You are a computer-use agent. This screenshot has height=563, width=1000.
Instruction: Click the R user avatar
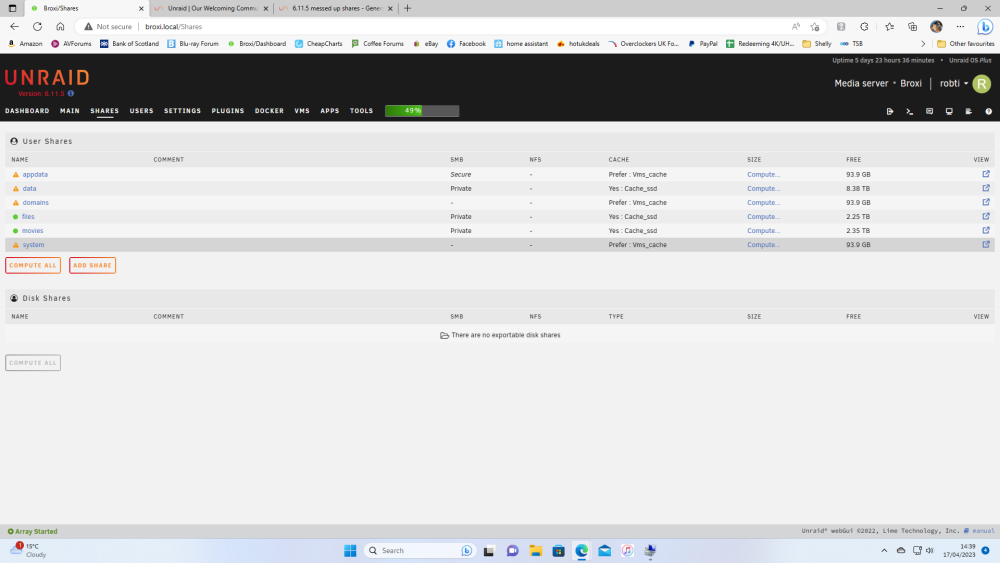click(982, 84)
